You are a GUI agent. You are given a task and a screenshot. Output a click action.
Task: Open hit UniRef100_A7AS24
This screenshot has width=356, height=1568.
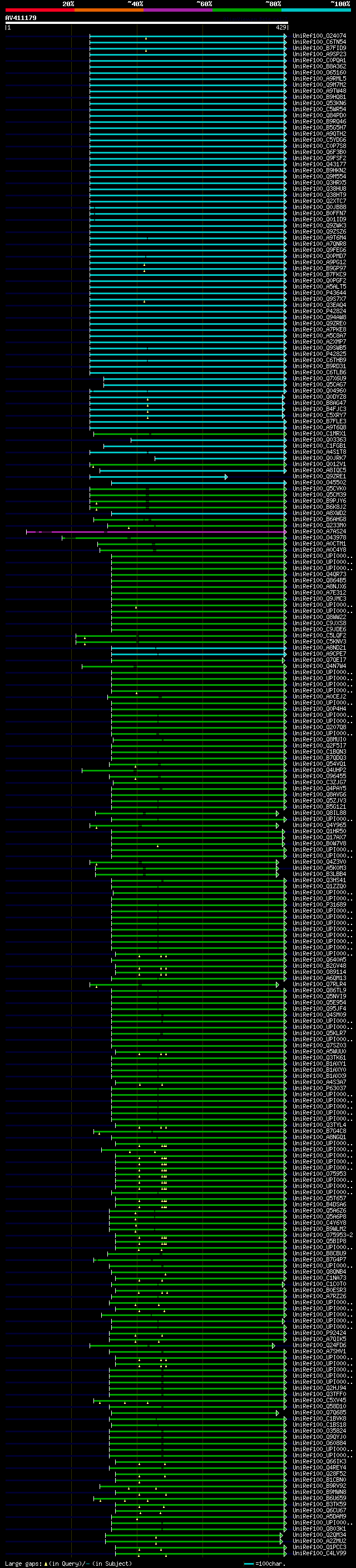click(x=319, y=532)
